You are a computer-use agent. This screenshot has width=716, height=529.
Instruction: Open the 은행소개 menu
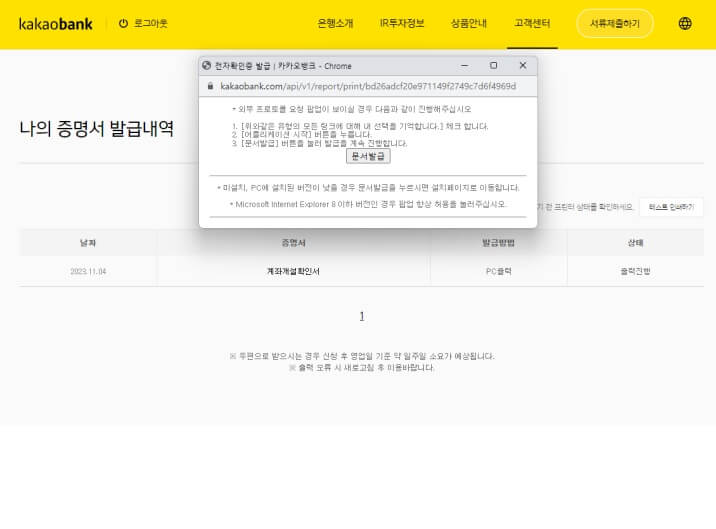click(335, 23)
